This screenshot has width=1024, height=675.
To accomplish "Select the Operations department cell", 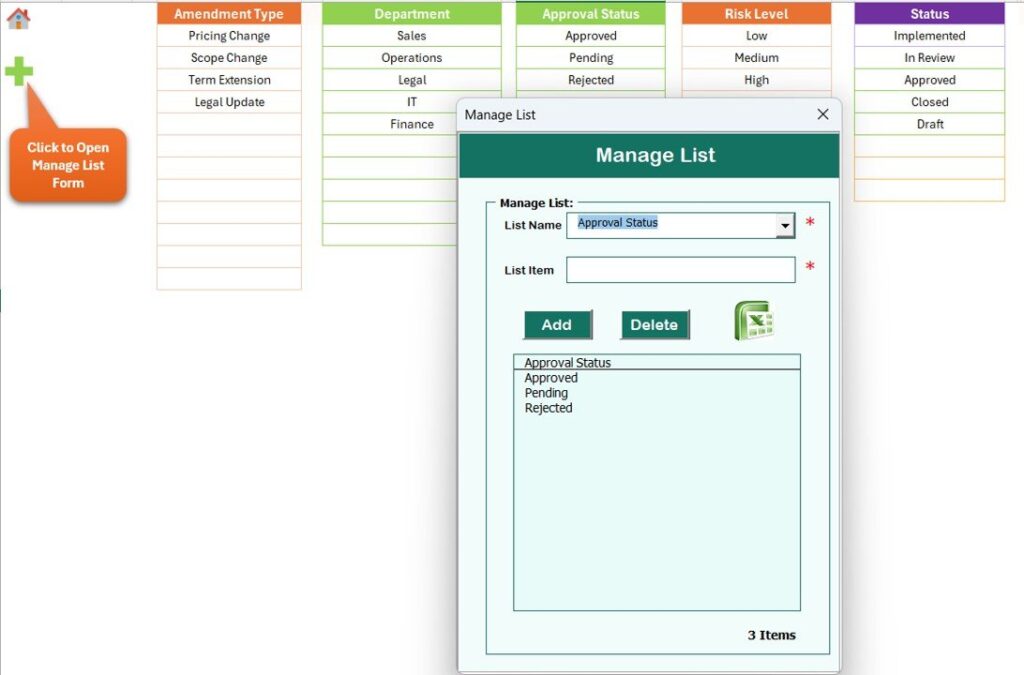I will pyautogui.click(x=411, y=58).
